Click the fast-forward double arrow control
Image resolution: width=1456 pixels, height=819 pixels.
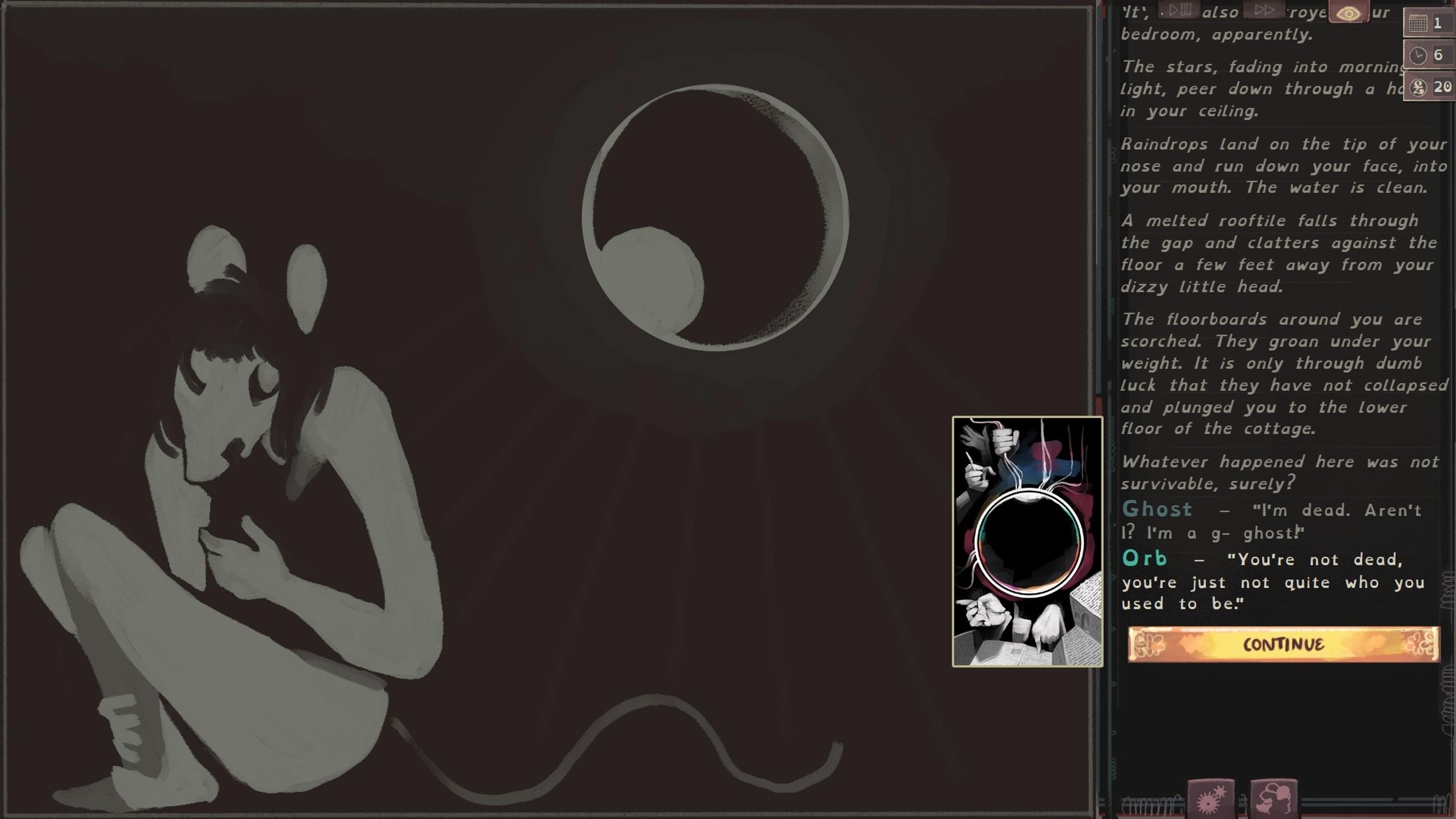[x=1264, y=9]
